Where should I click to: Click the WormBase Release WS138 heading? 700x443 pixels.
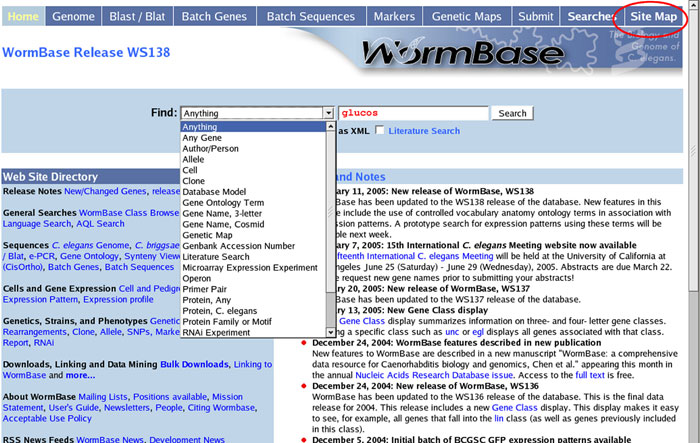(86, 52)
